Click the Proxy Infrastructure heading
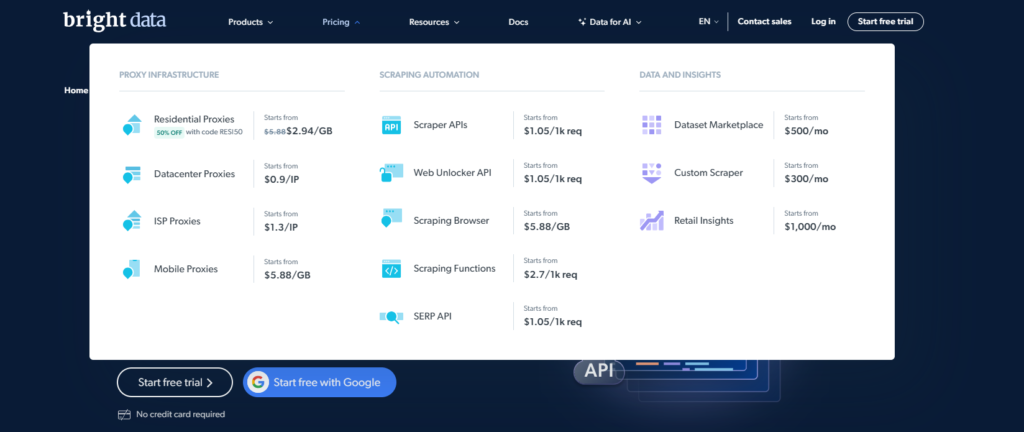Screen dimensions: 1024x432 (169, 75)
